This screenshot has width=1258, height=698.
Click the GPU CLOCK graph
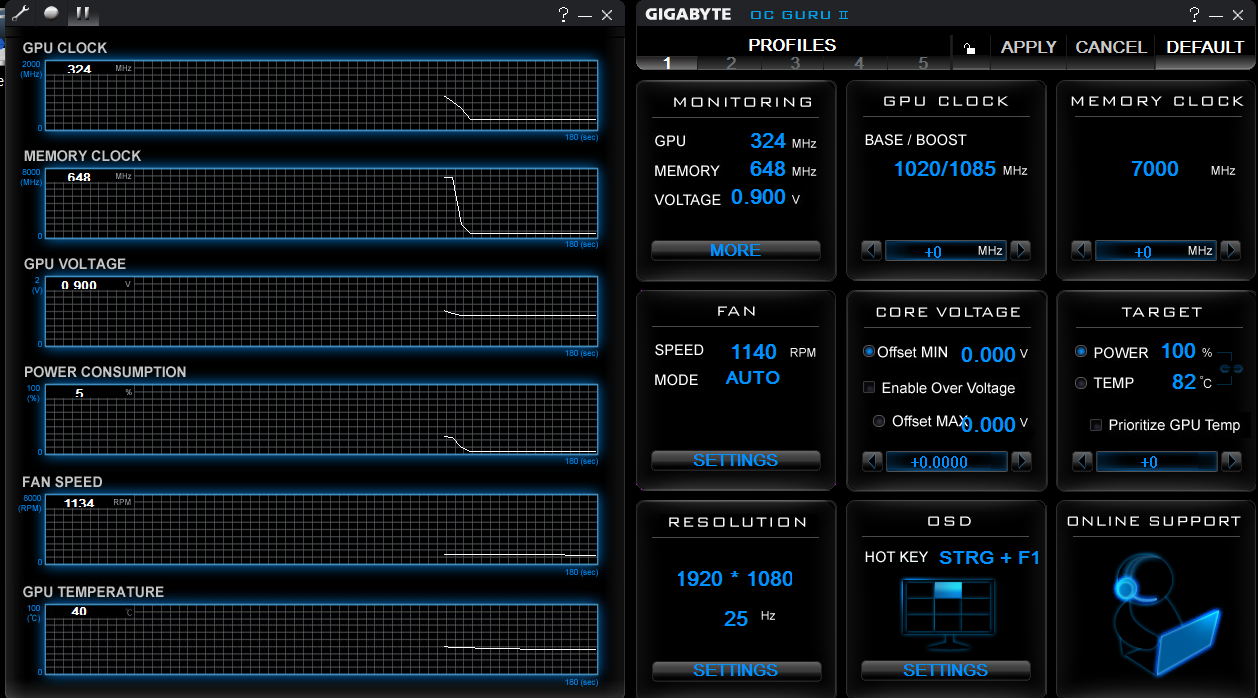(x=321, y=95)
